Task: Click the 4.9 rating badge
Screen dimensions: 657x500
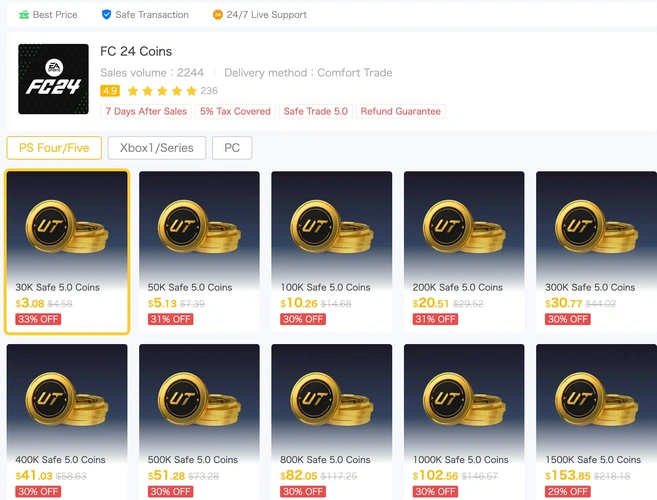Action: [110, 91]
